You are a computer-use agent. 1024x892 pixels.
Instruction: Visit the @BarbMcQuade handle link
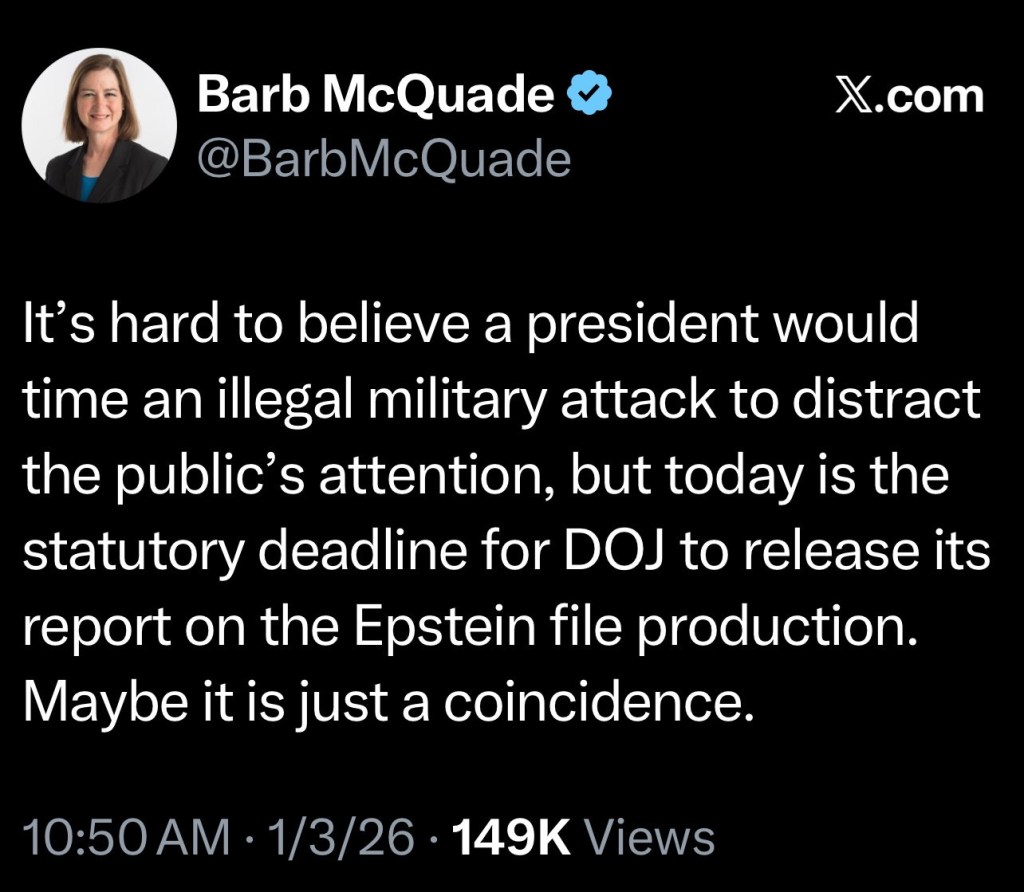[384, 158]
